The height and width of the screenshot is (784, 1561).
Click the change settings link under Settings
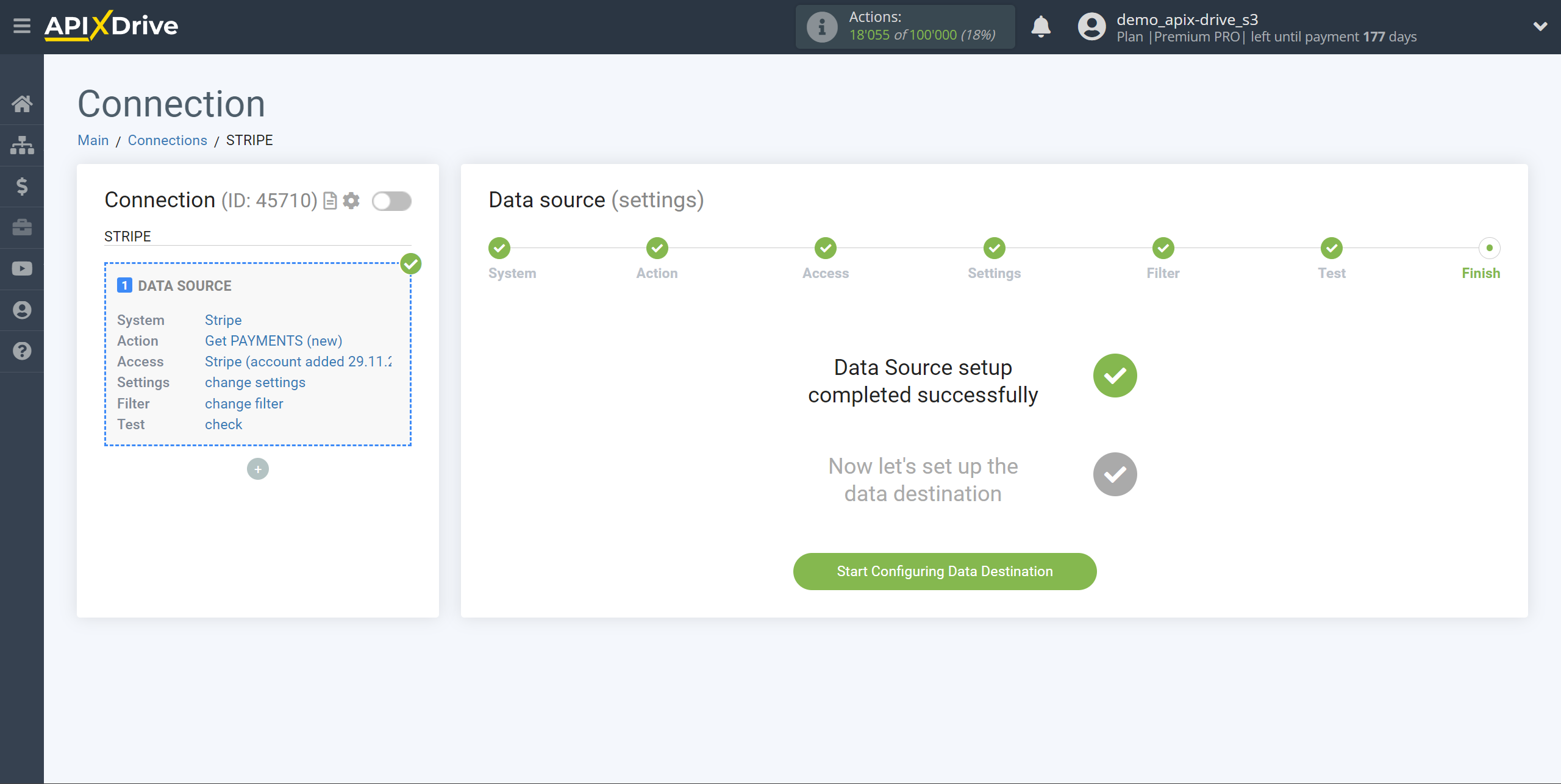pyautogui.click(x=255, y=382)
